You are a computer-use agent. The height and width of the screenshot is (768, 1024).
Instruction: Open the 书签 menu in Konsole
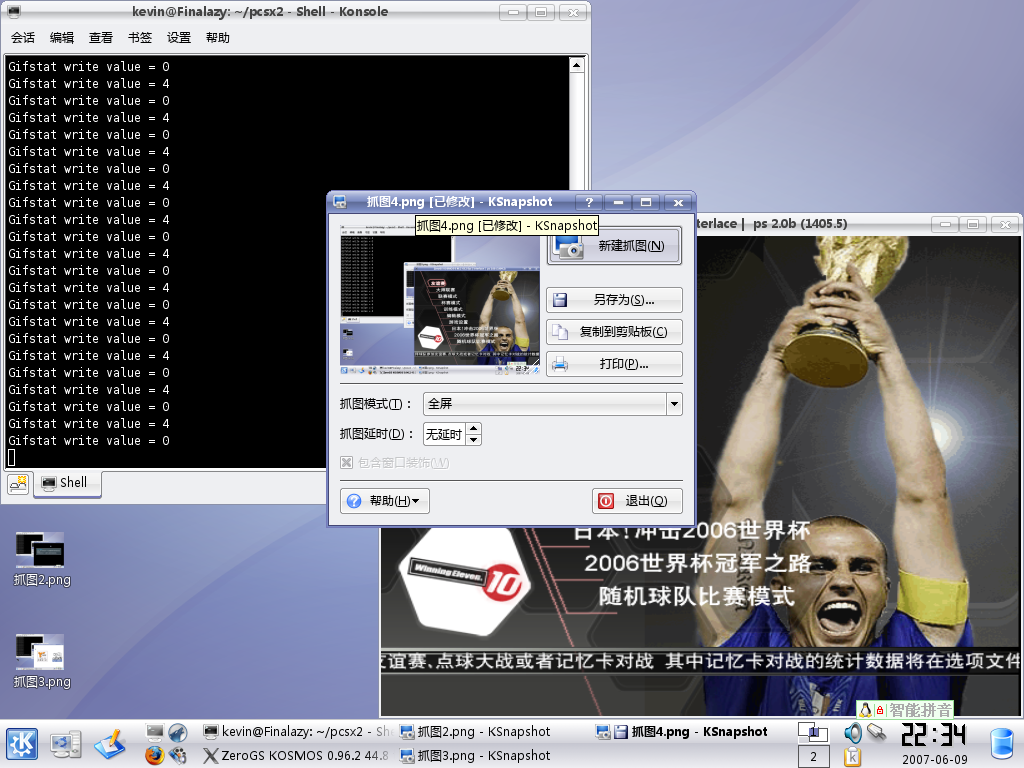140,38
